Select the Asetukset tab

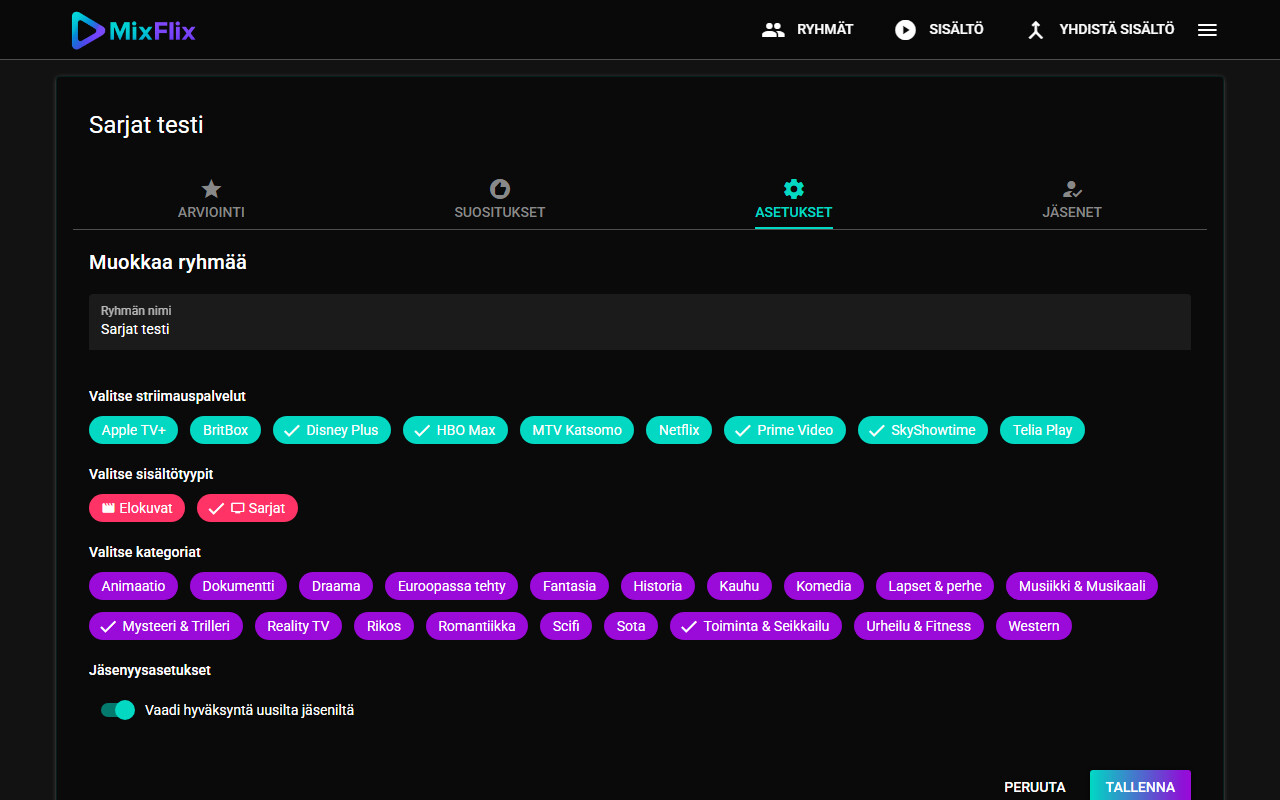(794, 200)
